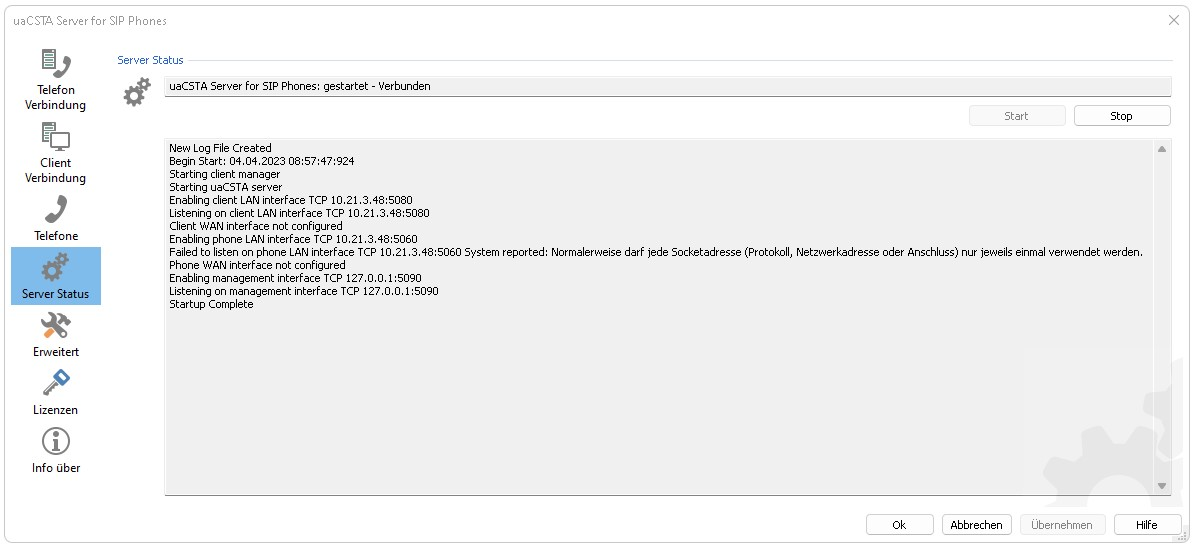Select the Telefone handset icon
Image resolution: width=1193 pixels, height=550 pixels.
[x=56, y=211]
